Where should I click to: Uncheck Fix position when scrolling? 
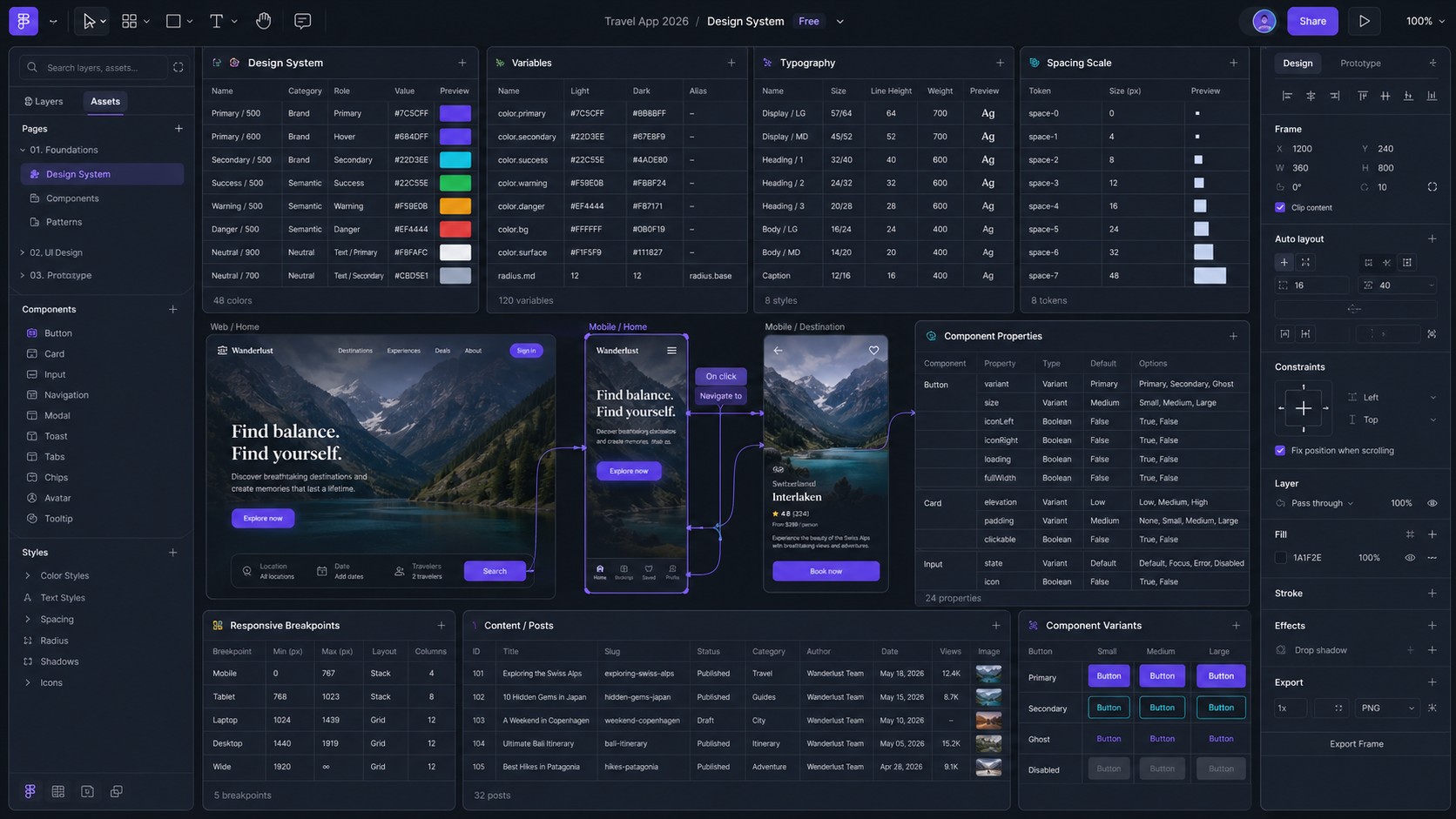1280,451
